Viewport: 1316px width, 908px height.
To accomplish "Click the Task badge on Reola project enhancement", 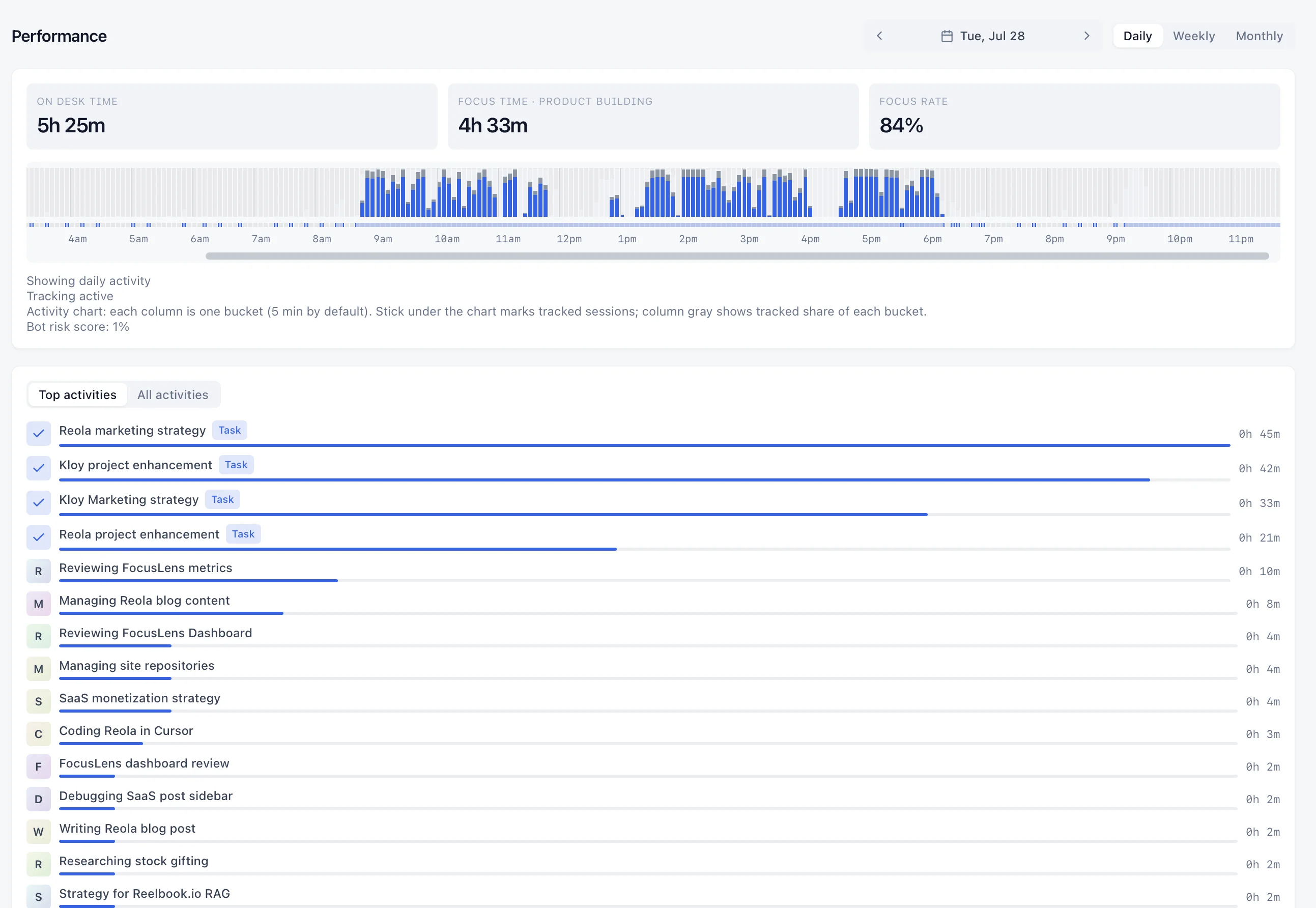I will click(x=243, y=534).
